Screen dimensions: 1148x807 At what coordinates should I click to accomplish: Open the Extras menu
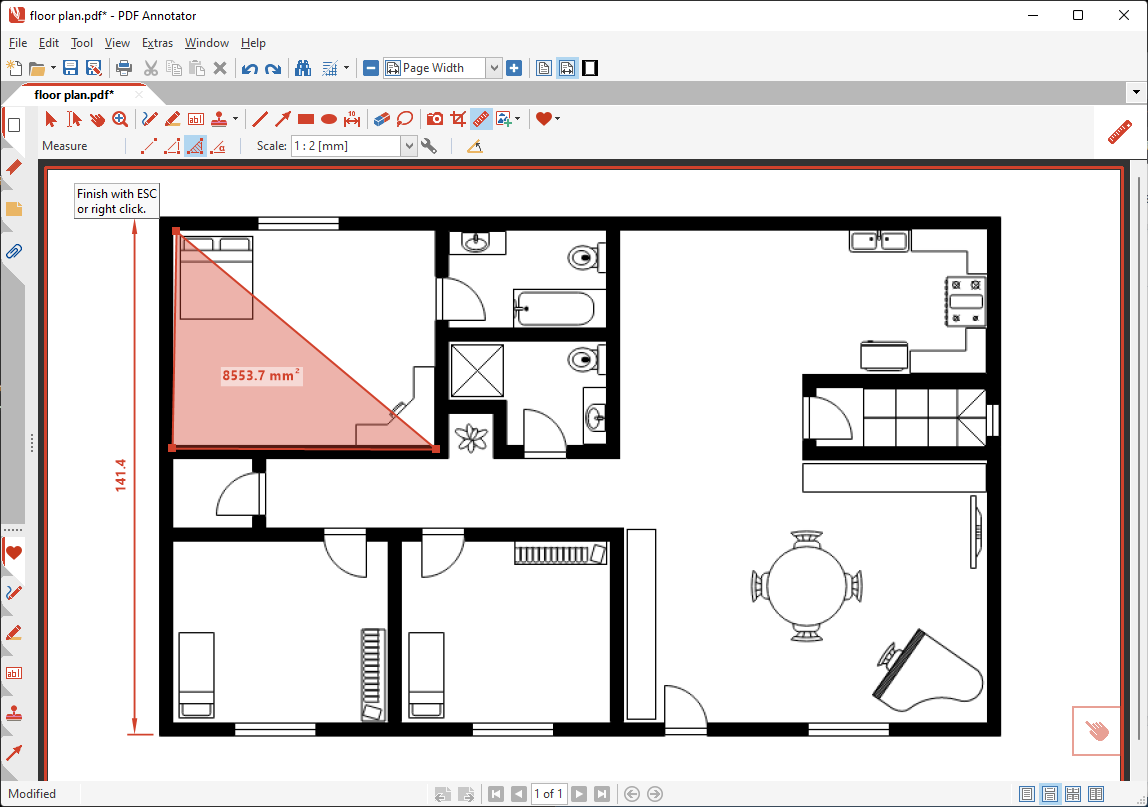pyautogui.click(x=157, y=43)
